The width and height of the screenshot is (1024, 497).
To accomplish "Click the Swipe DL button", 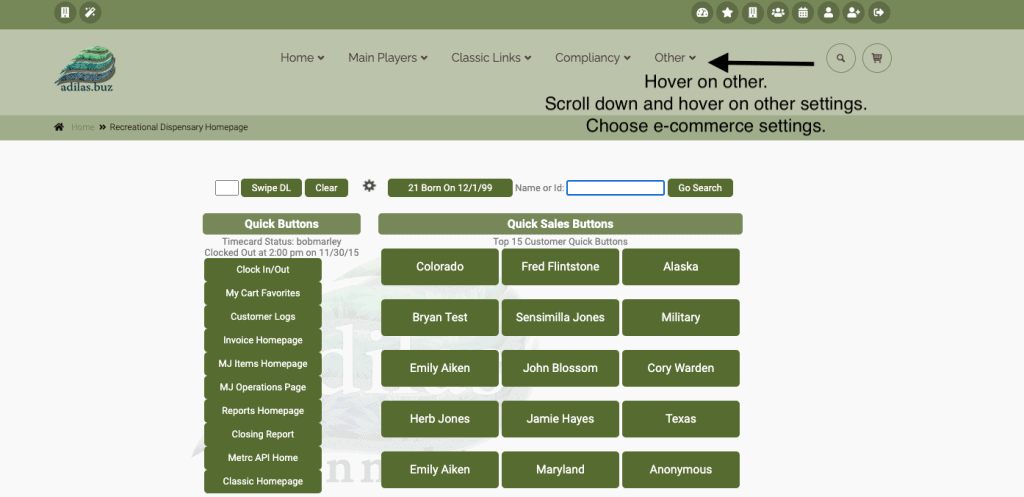I will 272,188.
